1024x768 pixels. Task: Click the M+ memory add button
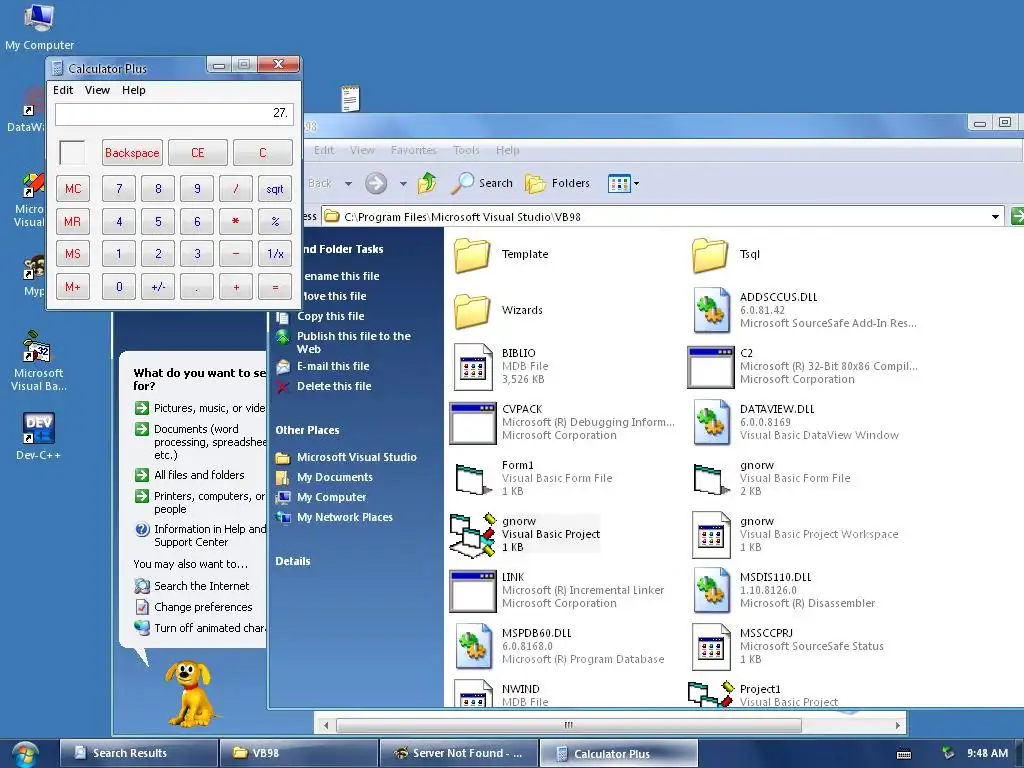pyautogui.click(x=72, y=287)
